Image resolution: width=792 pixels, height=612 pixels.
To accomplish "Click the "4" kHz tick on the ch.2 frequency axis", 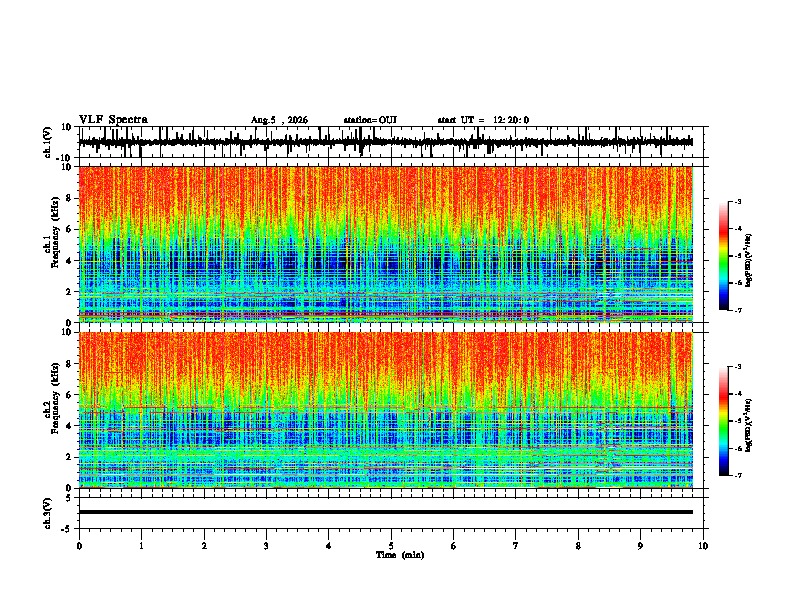I will (x=69, y=426).
